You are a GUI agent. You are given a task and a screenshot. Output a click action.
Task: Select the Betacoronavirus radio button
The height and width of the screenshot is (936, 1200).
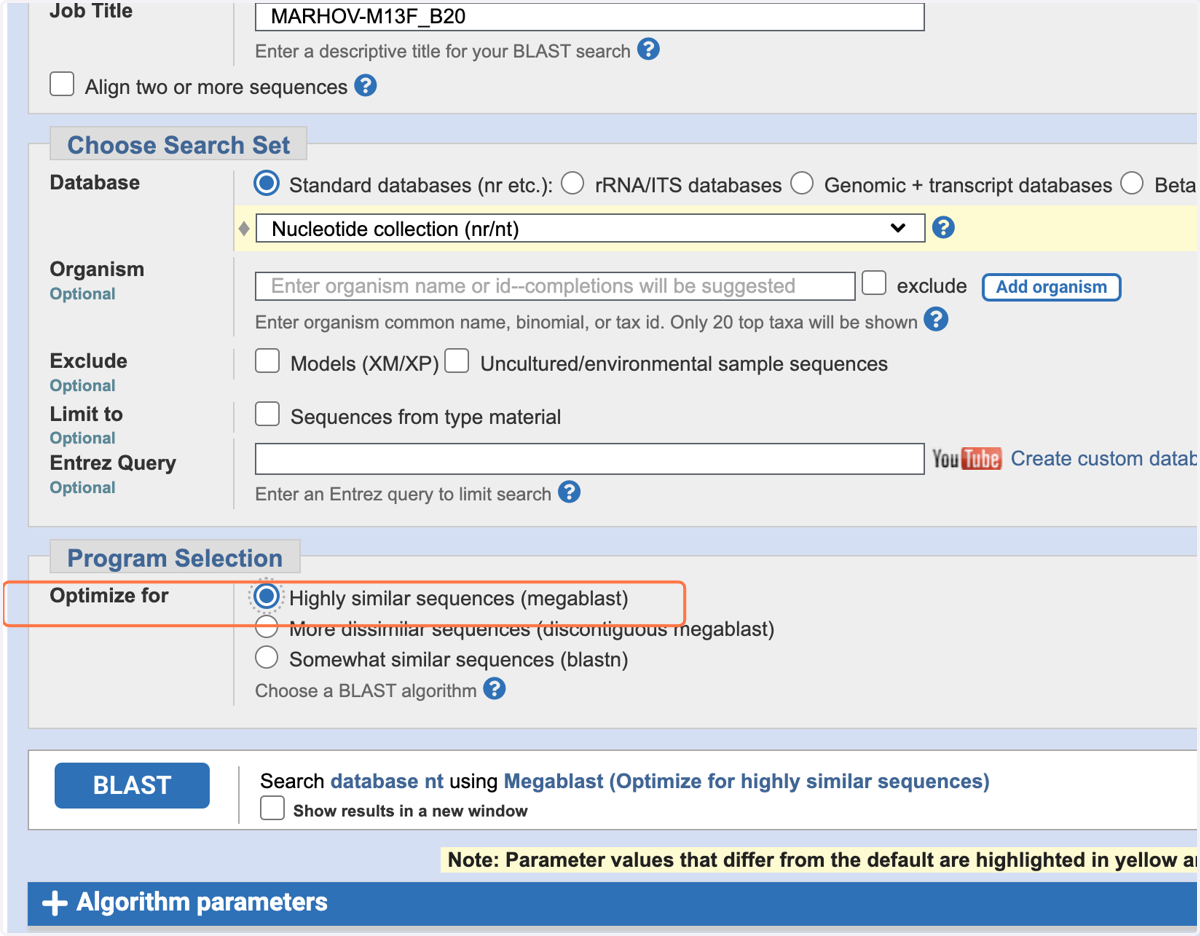[x=1132, y=183]
